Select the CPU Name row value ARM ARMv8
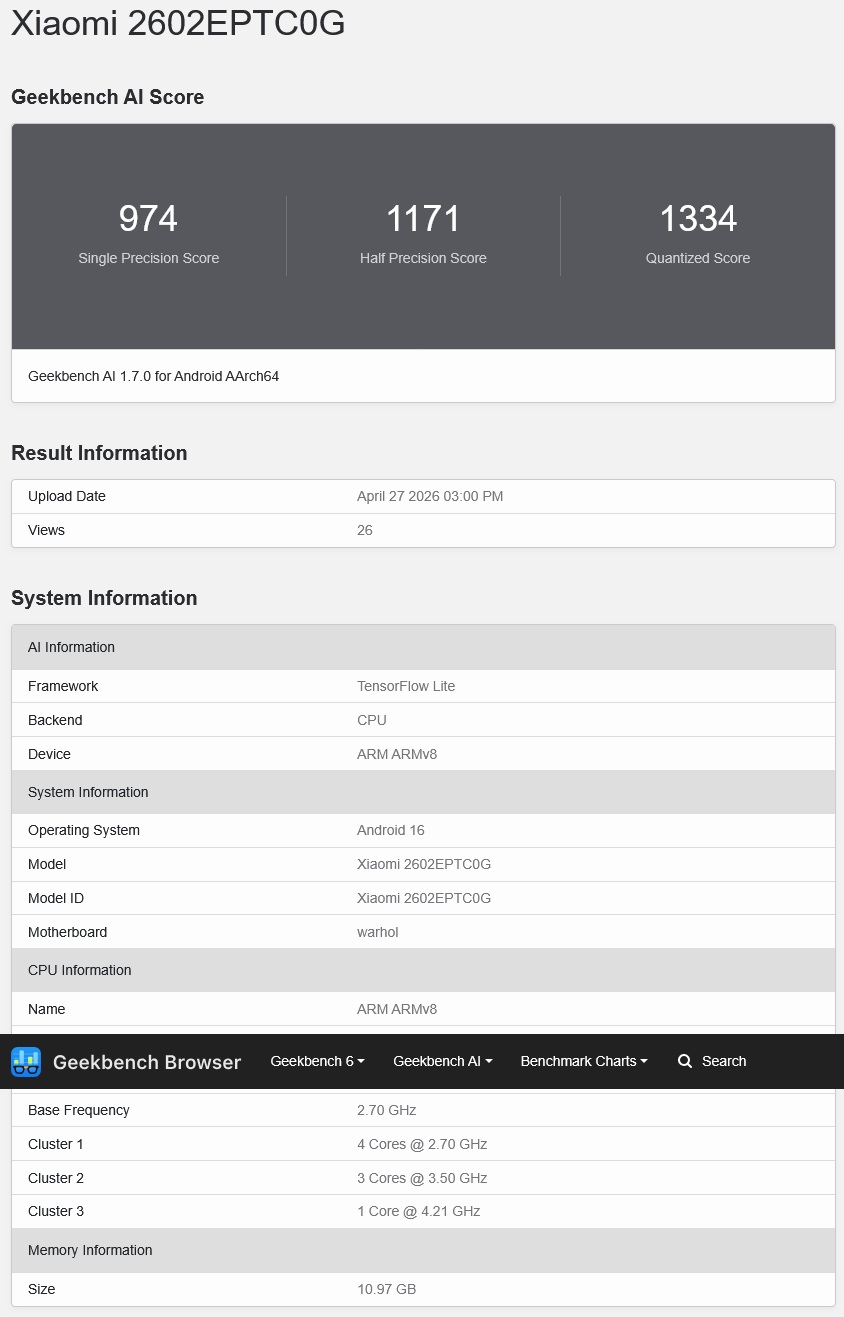 click(x=397, y=1009)
